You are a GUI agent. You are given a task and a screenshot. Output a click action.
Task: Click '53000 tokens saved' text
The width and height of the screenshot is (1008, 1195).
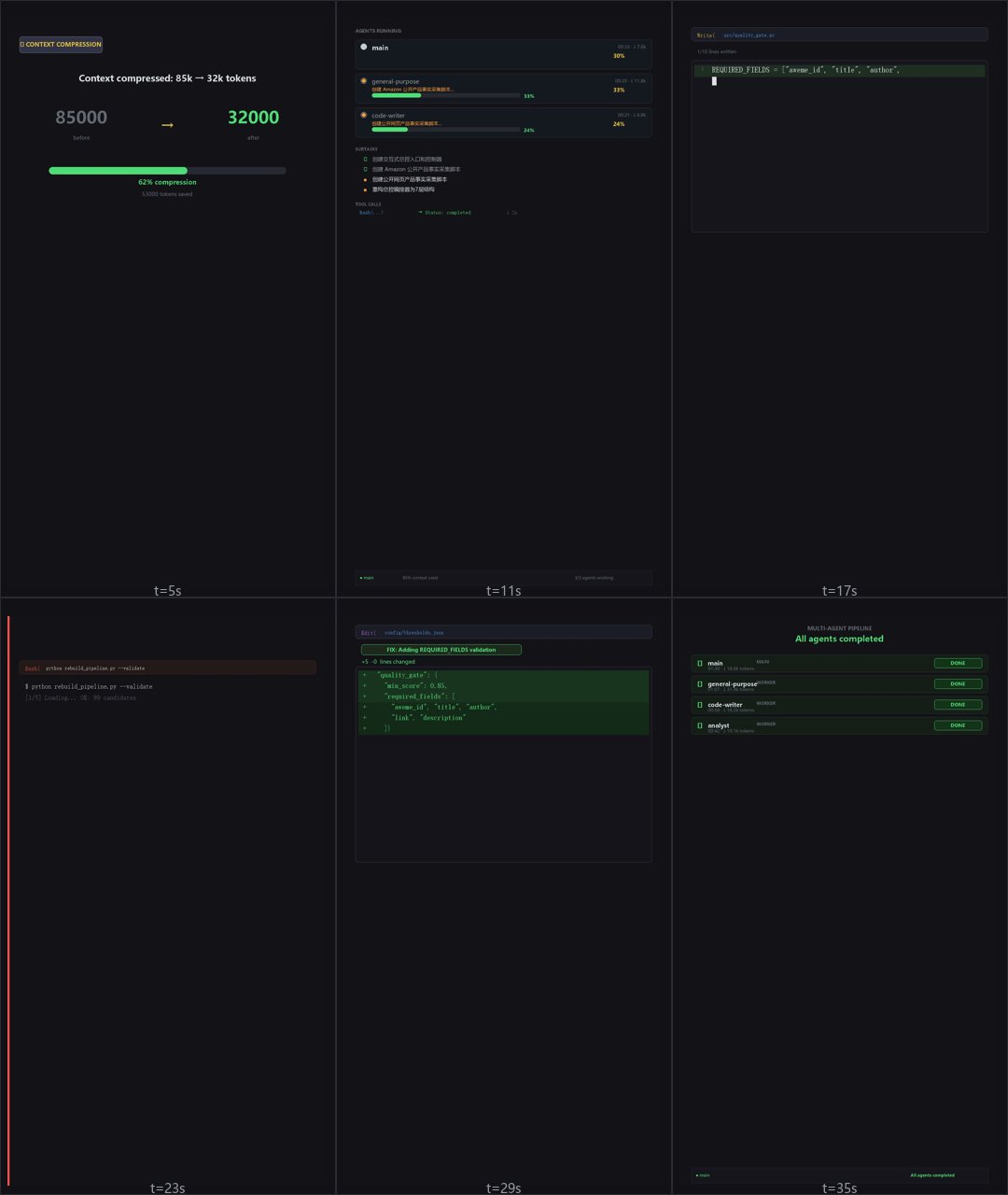coord(167,194)
